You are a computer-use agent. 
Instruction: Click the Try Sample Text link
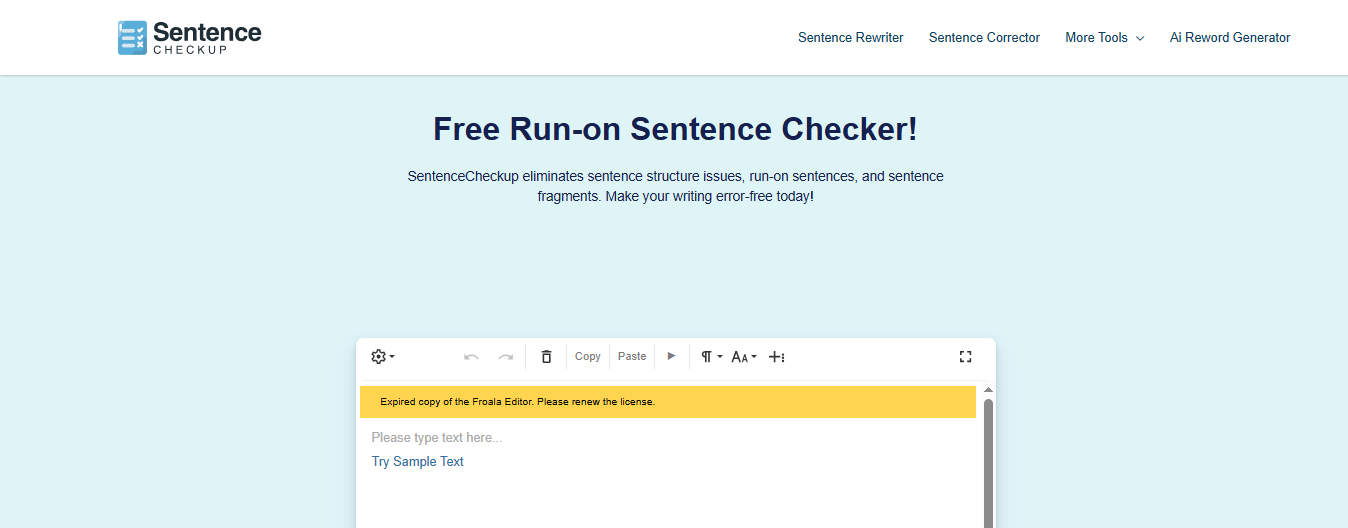(x=418, y=462)
